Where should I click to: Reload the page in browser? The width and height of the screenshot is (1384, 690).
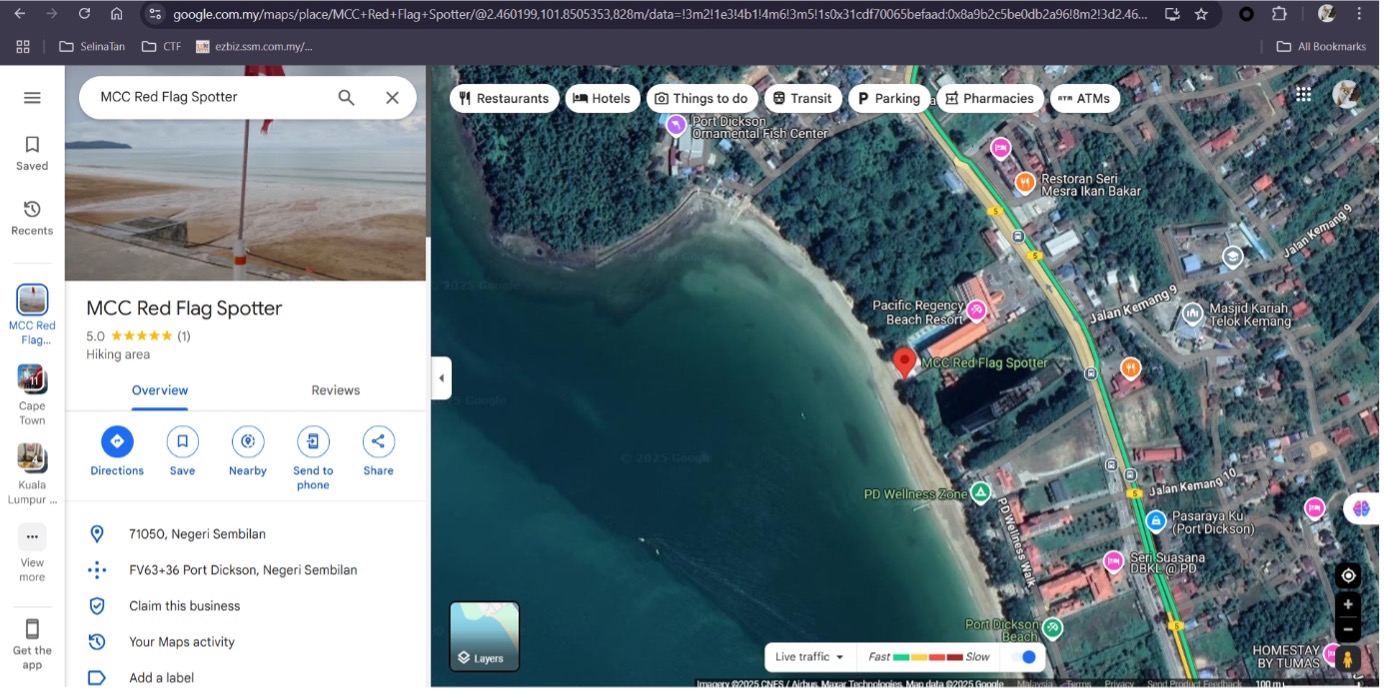[84, 14]
